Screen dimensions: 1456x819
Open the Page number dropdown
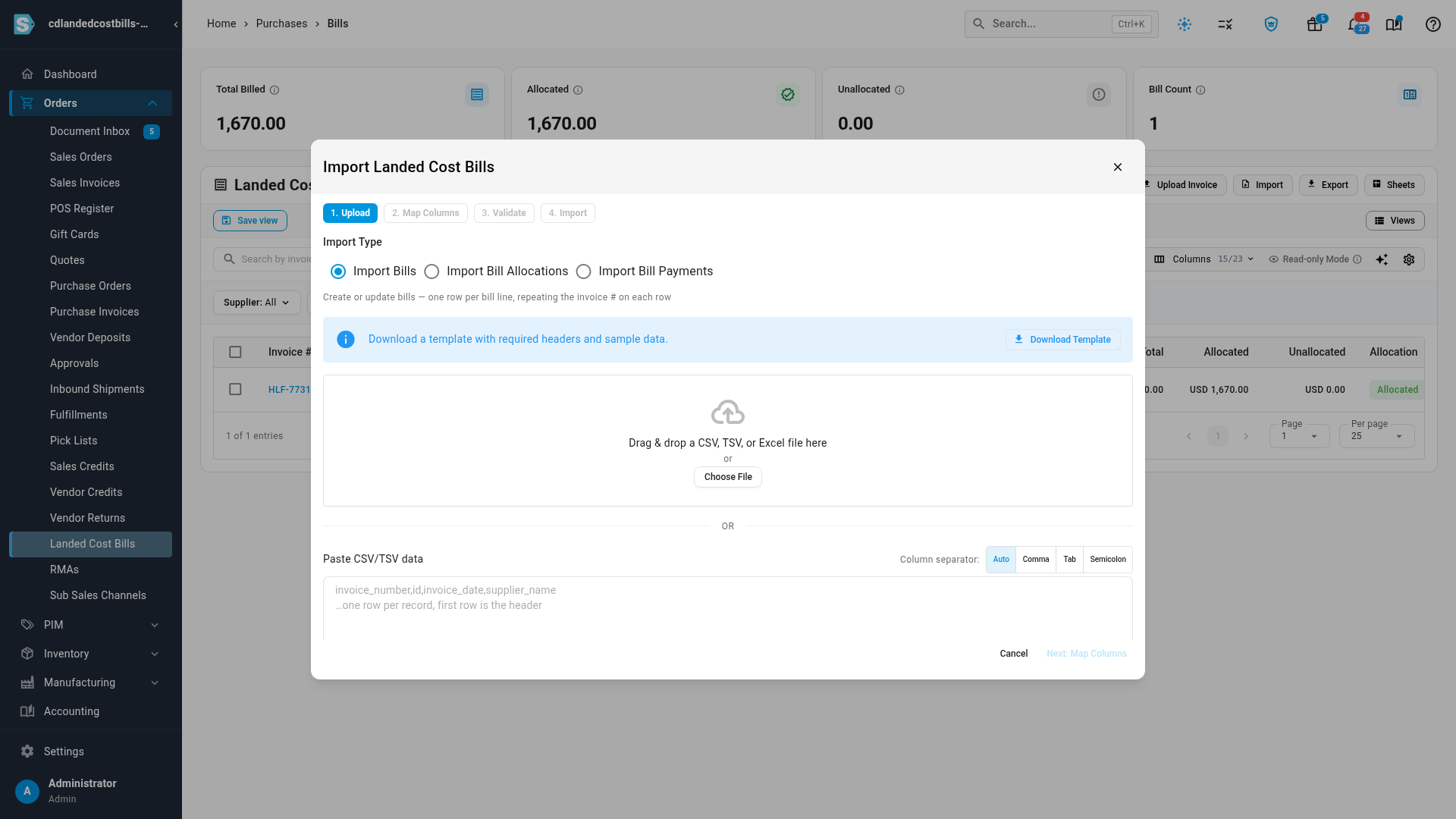[1299, 436]
